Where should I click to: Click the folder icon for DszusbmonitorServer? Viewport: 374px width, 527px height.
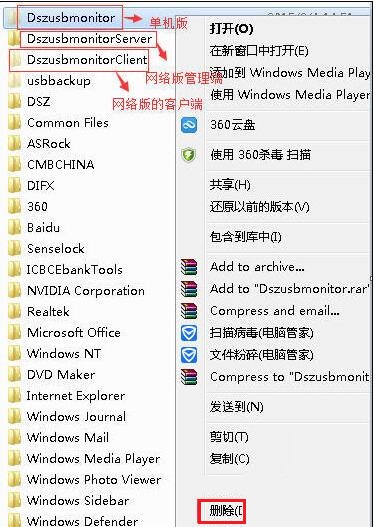coord(14,39)
